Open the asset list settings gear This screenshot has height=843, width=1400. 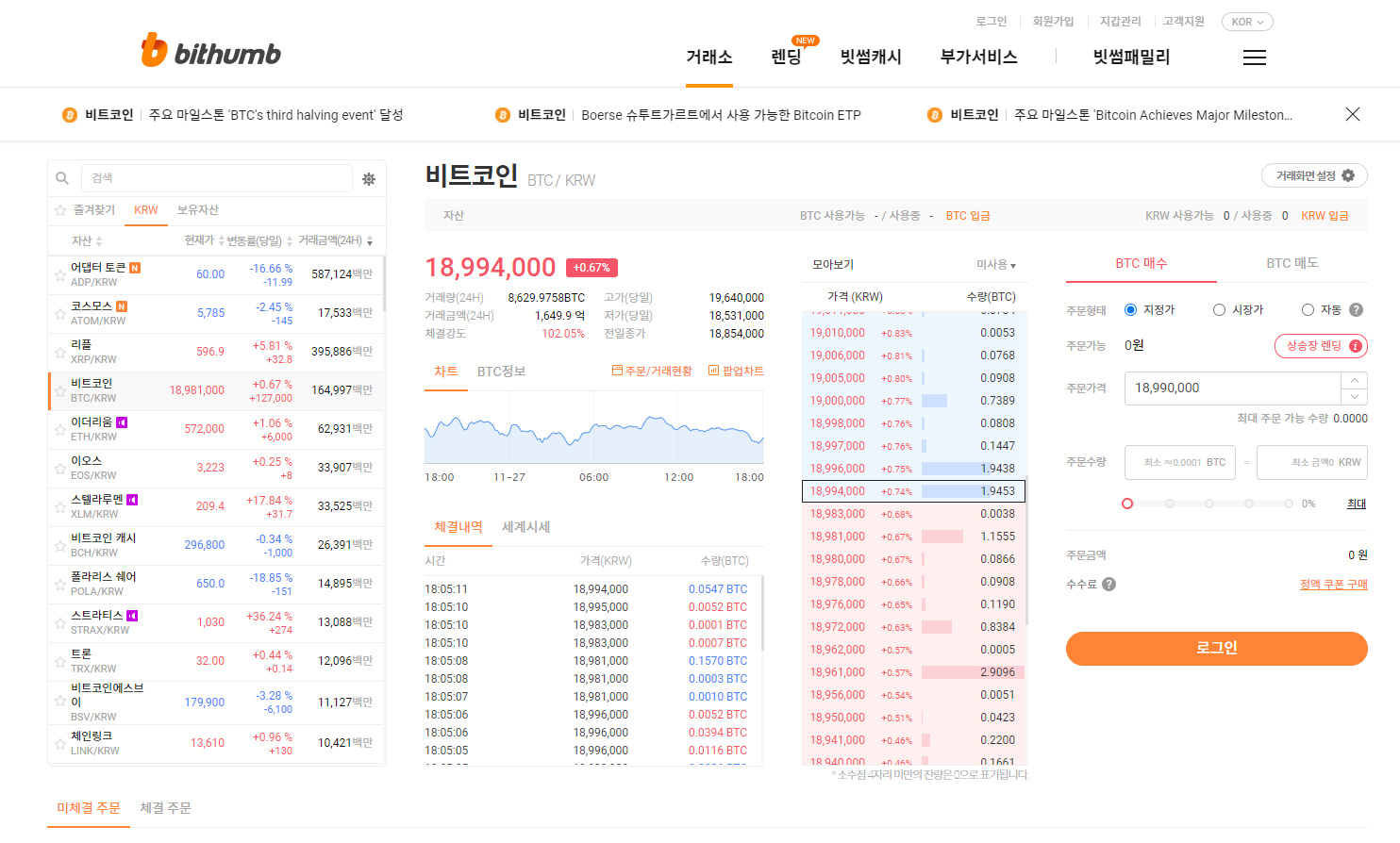tap(369, 178)
